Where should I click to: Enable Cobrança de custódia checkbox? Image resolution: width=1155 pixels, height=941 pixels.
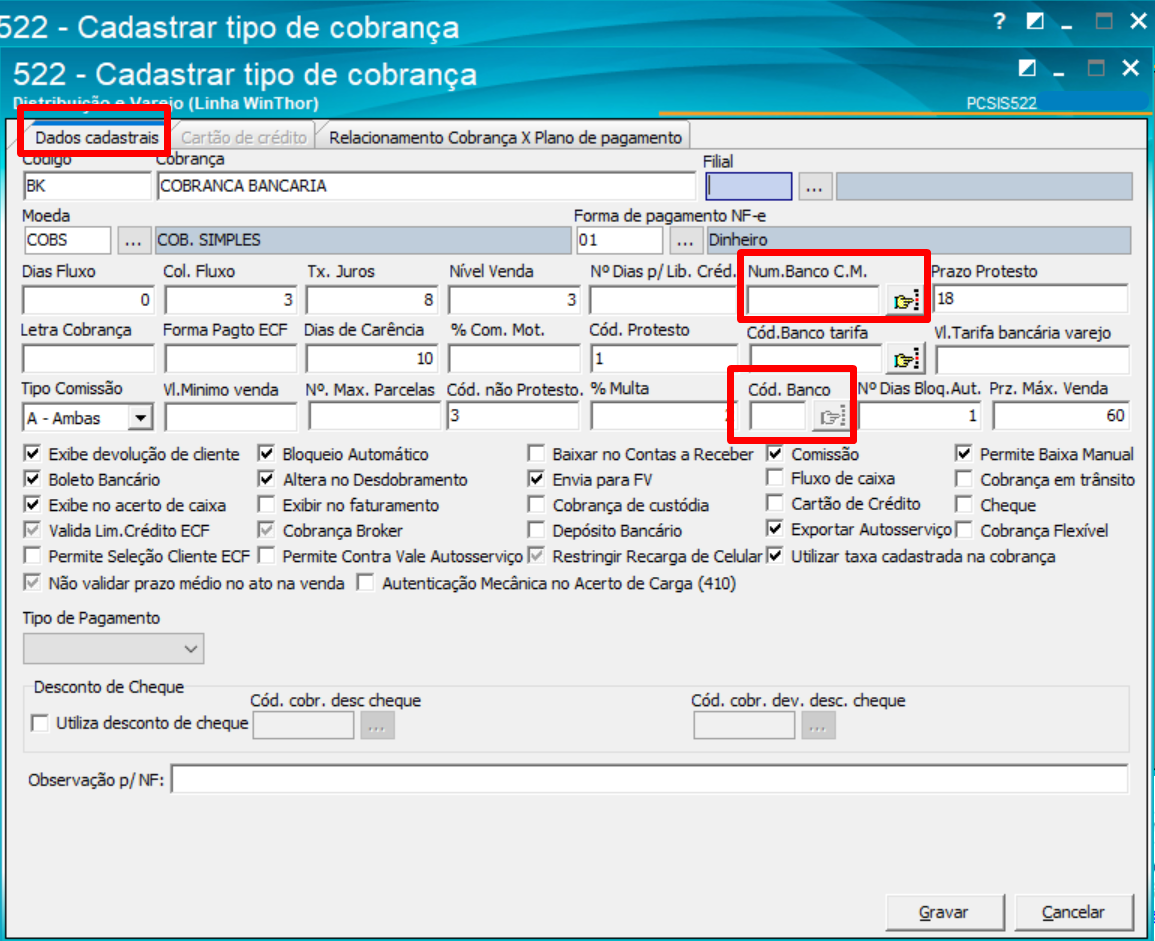click(536, 504)
